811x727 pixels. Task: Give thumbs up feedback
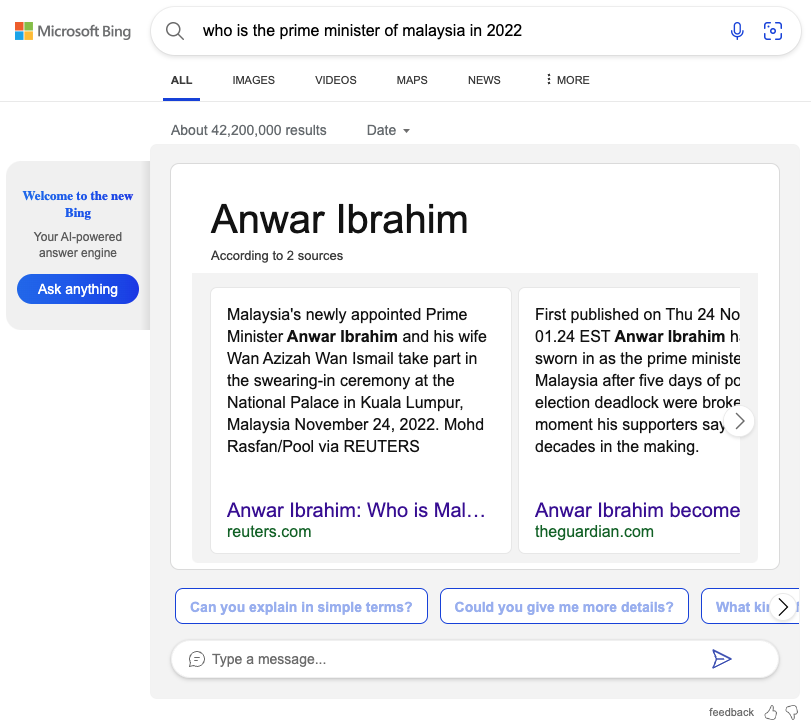click(771, 713)
